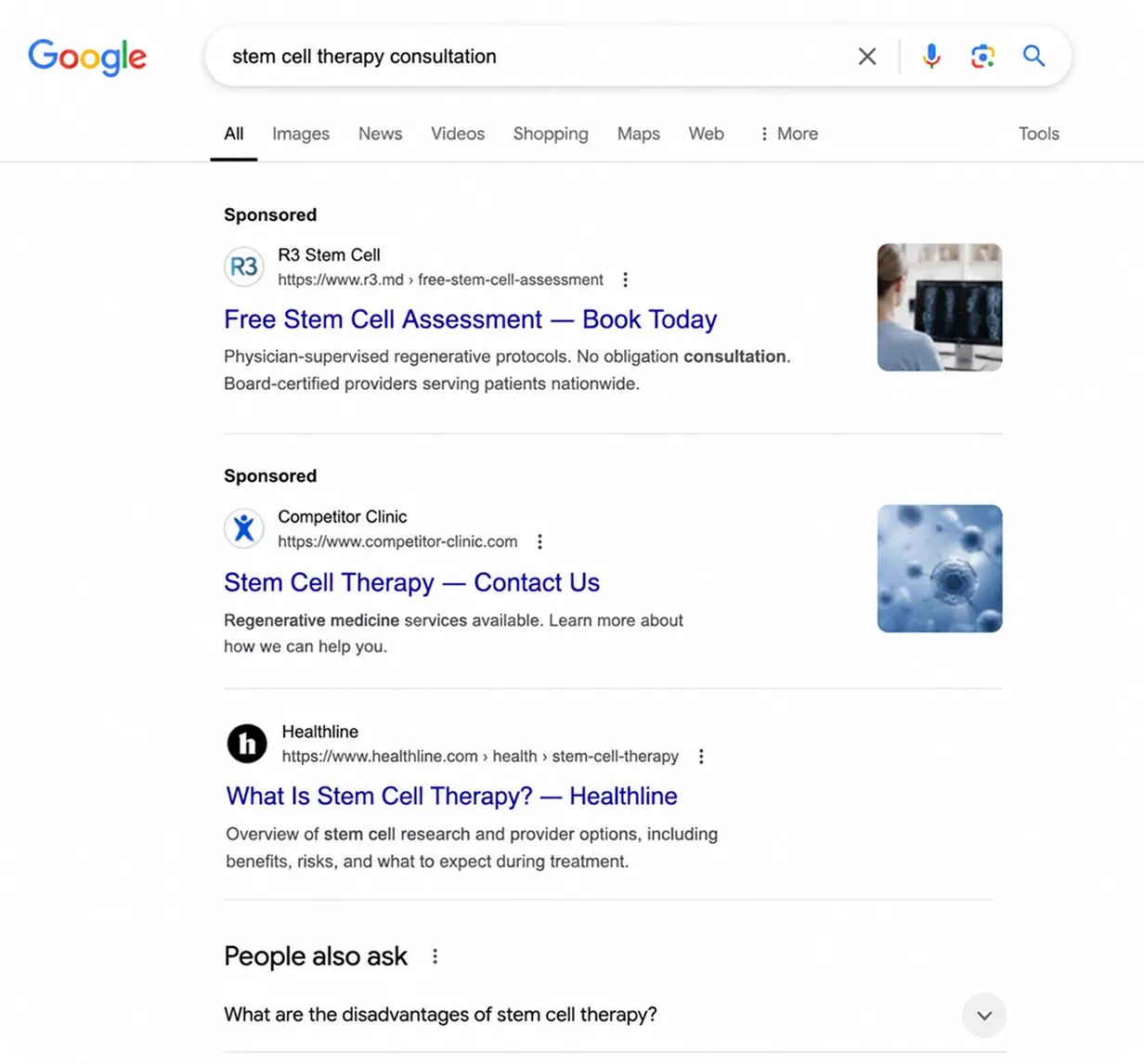
Task: Open the Tools options
Action: click(x=1038, y=134)
